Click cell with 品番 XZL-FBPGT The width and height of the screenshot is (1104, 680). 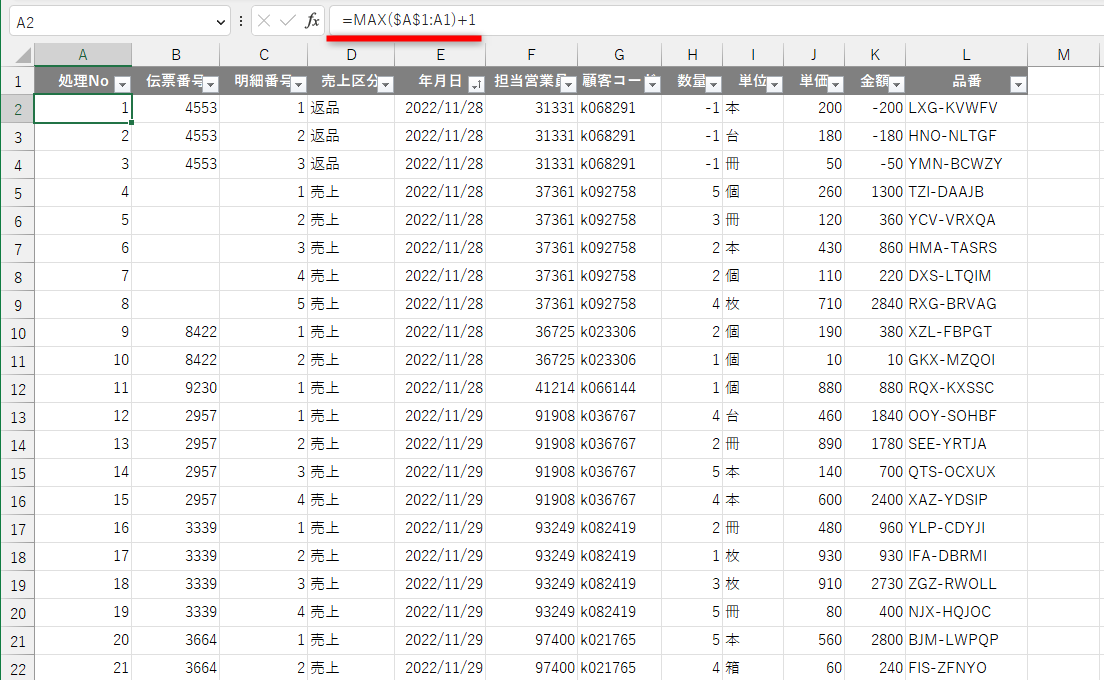point(966,332)
